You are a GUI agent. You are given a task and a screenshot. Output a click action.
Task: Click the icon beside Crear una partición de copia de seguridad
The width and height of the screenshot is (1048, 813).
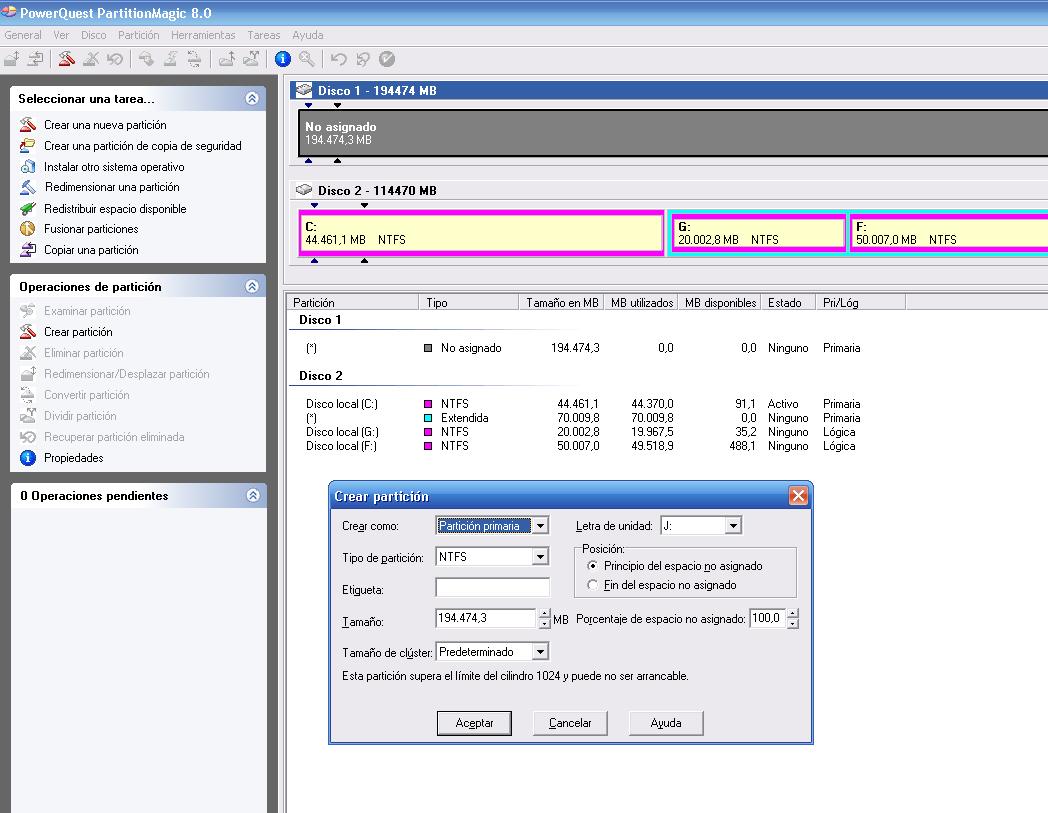[x=27, y=145]
